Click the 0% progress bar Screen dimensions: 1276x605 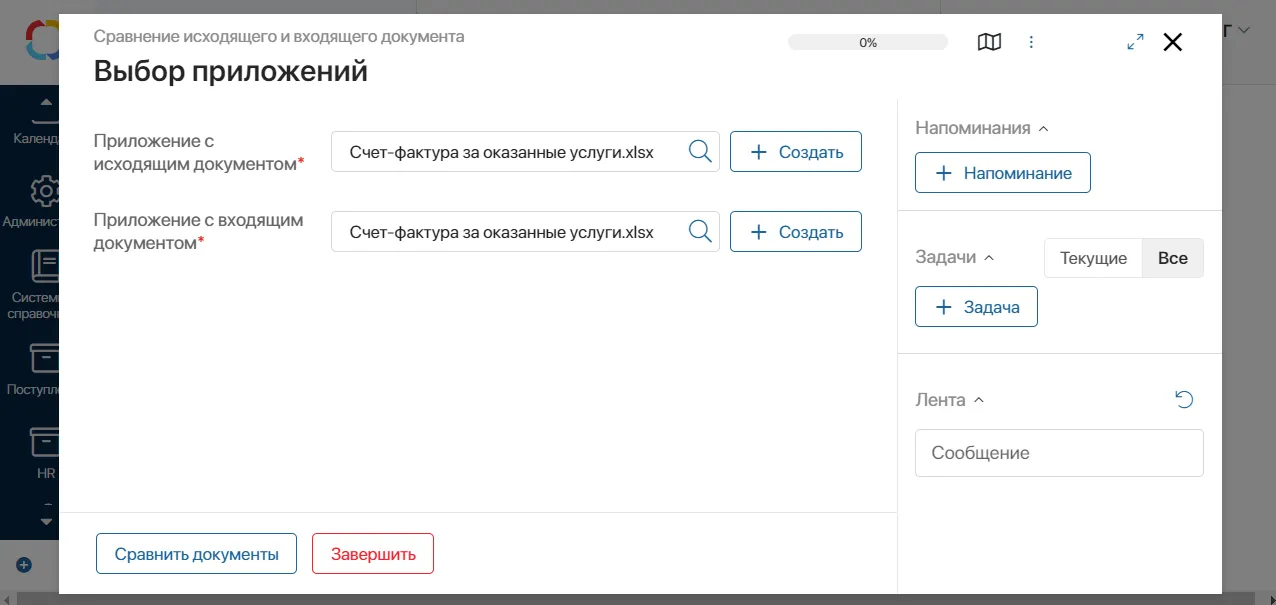(x=867, y=42)
